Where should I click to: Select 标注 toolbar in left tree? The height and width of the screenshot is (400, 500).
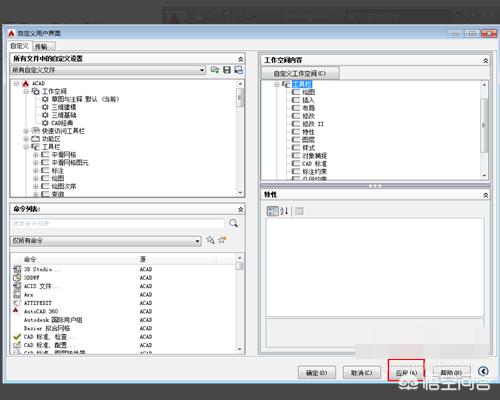click(57, 171)
